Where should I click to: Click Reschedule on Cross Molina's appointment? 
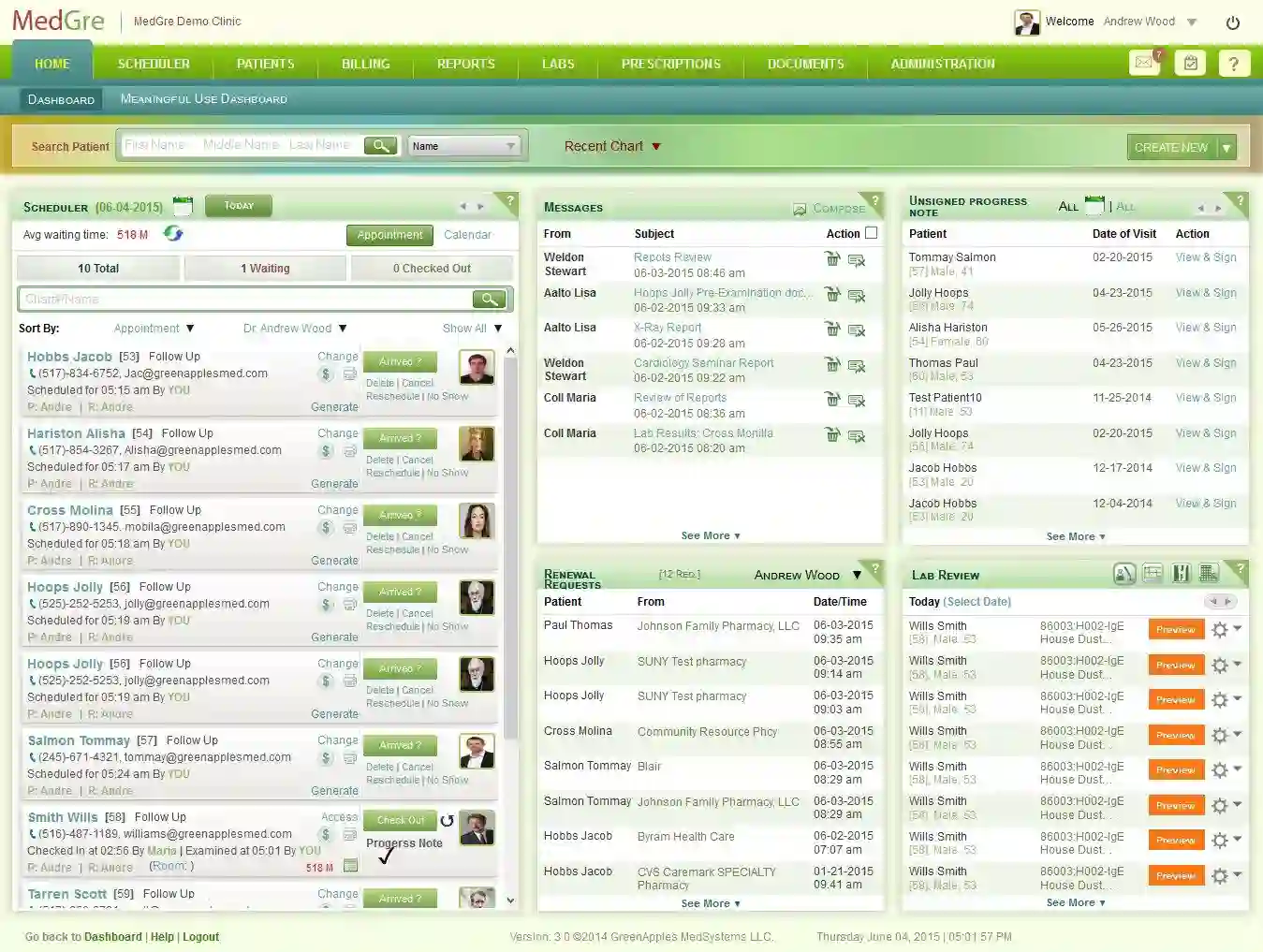394,549
